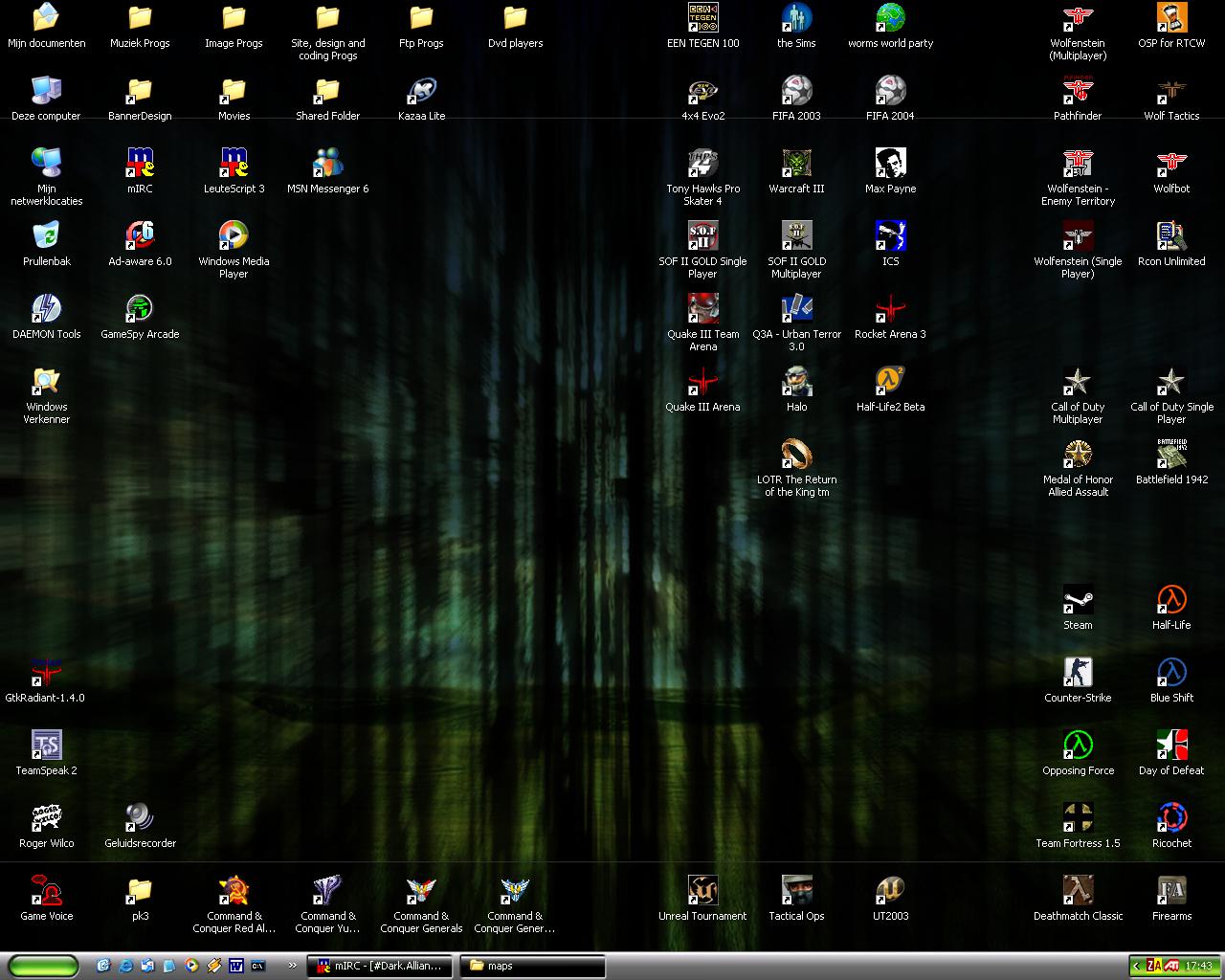Image resolution: width=1225 pixels, height=980 pixels.
Task: Launch Call of Duty Multiplayer
Action: 1078,381
